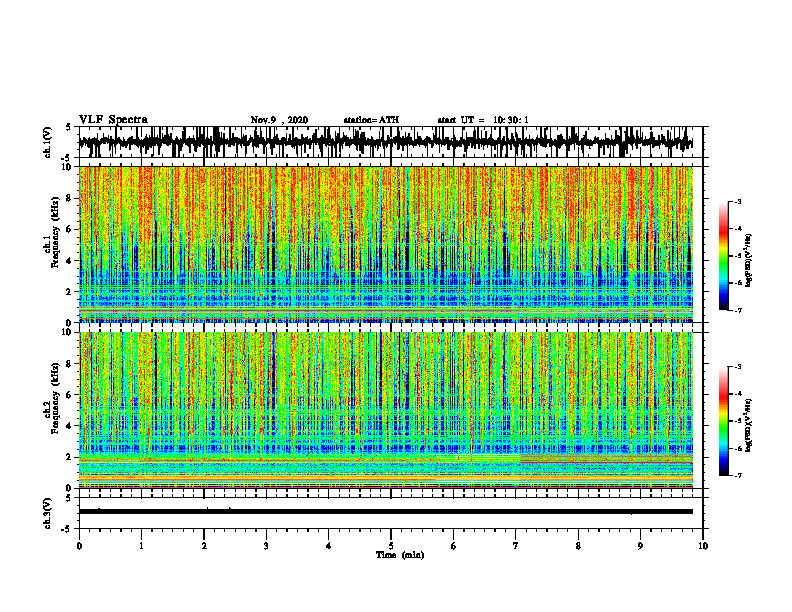
Task: Click the date 'Nov.9 , 2020'
Action: [279, 120]
